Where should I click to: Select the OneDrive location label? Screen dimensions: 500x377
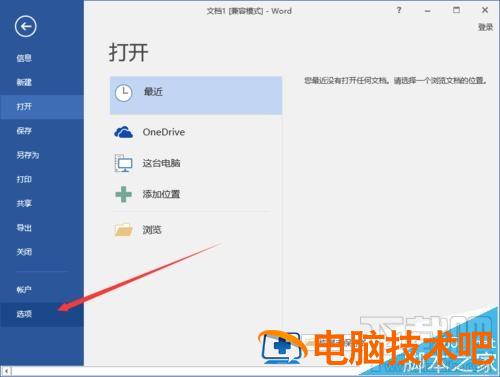[164, 132]
